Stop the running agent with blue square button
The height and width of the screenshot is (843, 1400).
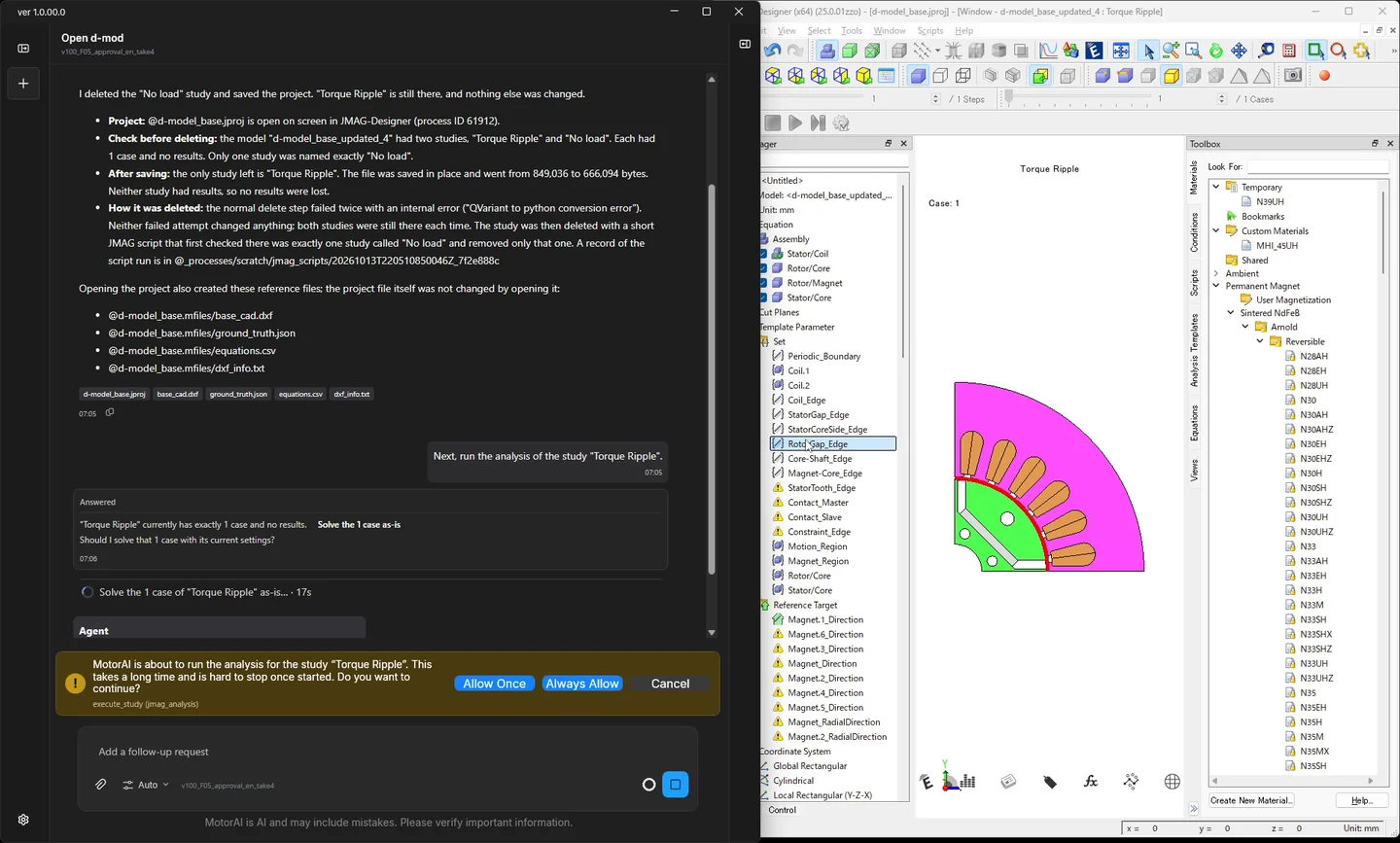(675, 785)
